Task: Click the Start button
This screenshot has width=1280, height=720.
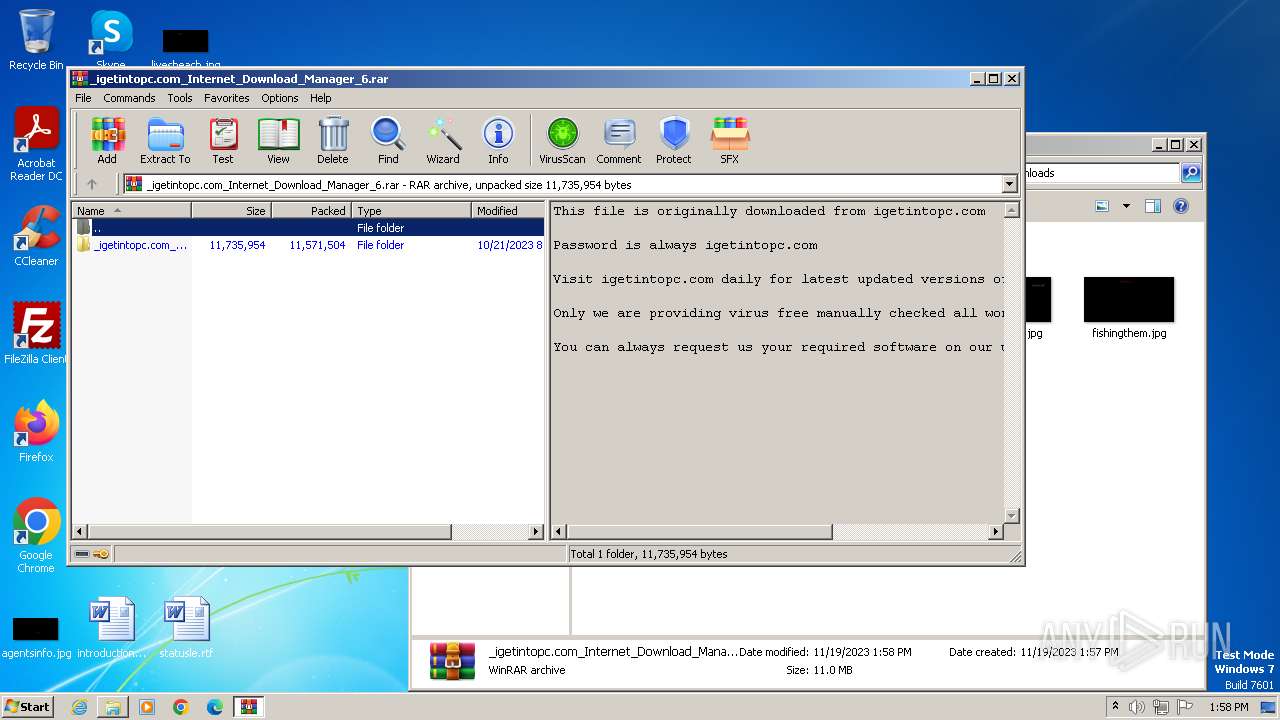Action: point(28,707)
